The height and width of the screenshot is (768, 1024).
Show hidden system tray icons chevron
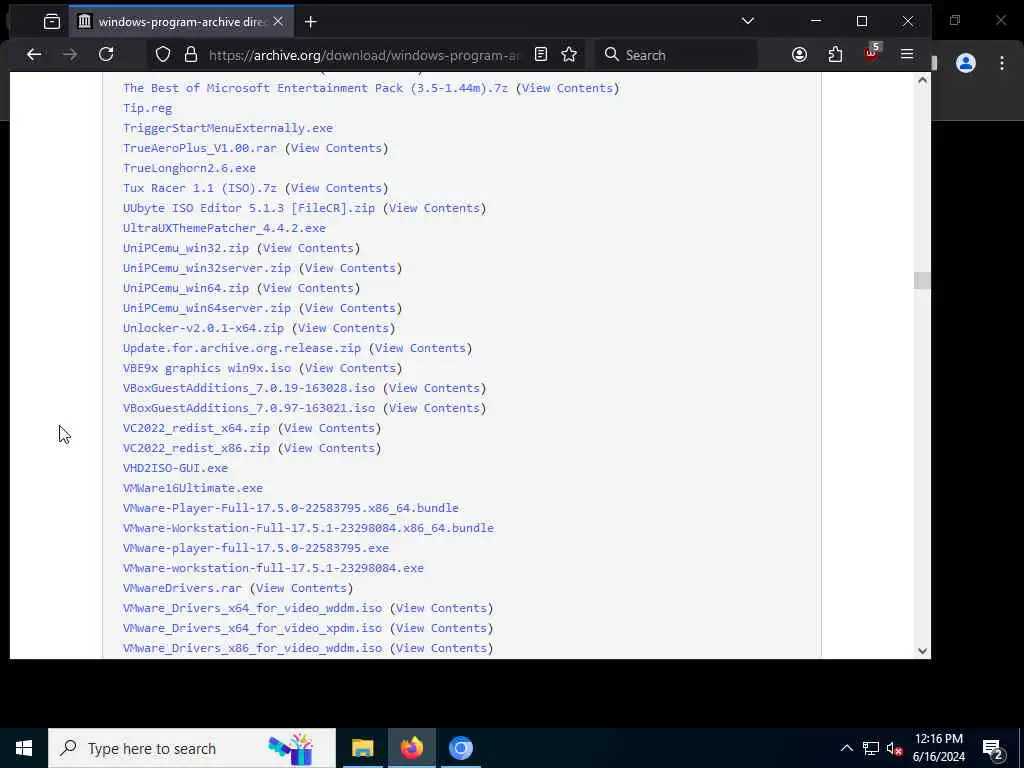click(x=846, y=748)
